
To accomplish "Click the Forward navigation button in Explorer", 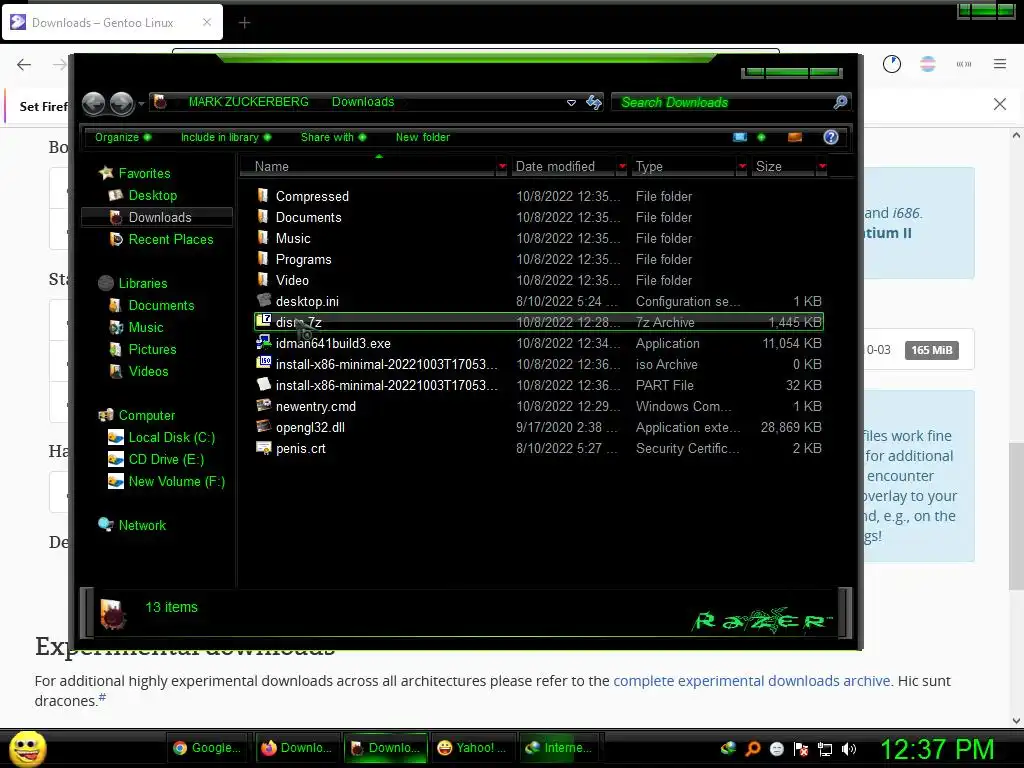I will pos(121,103).
